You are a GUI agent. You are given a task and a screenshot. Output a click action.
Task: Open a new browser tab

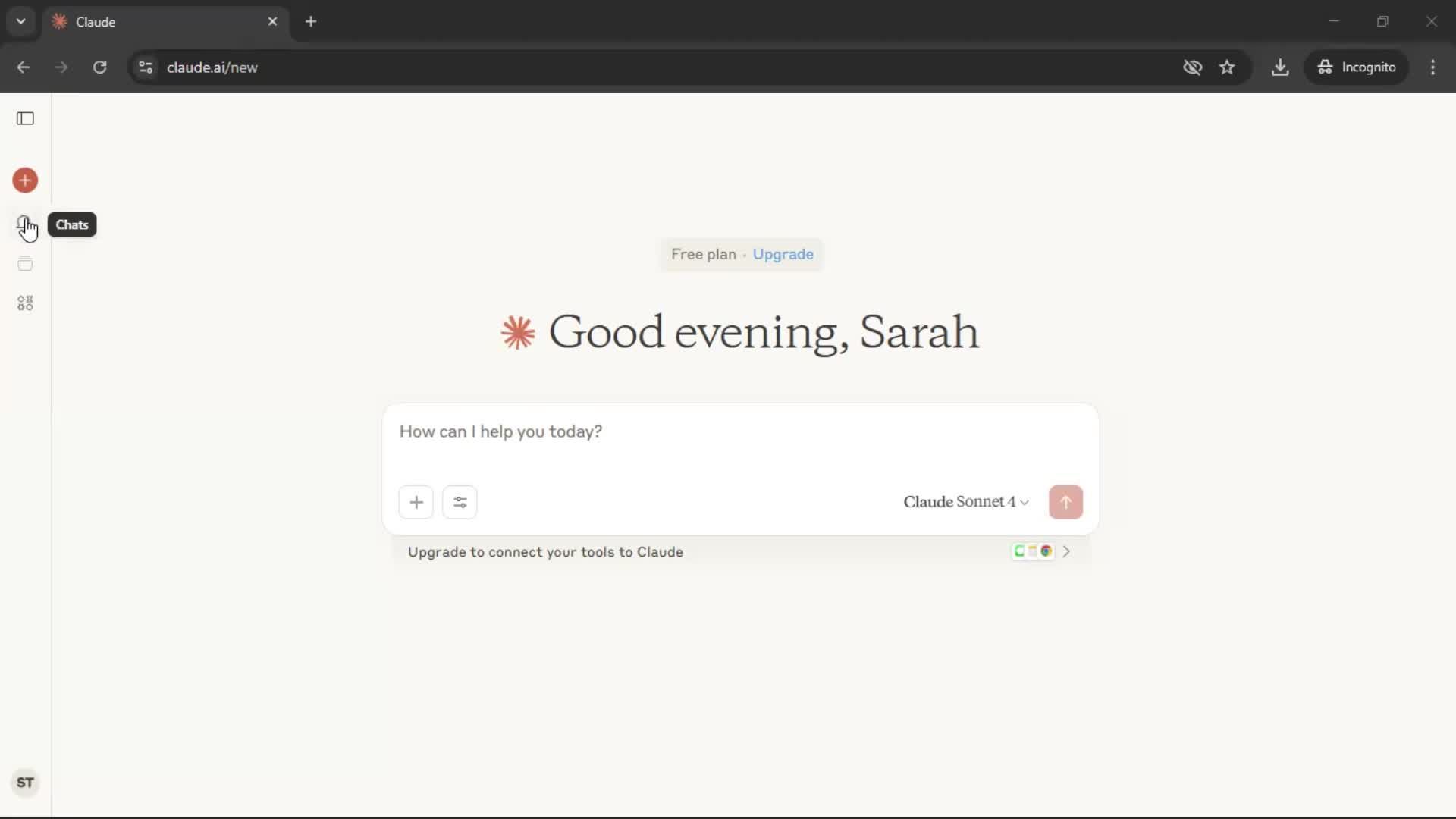311,21
